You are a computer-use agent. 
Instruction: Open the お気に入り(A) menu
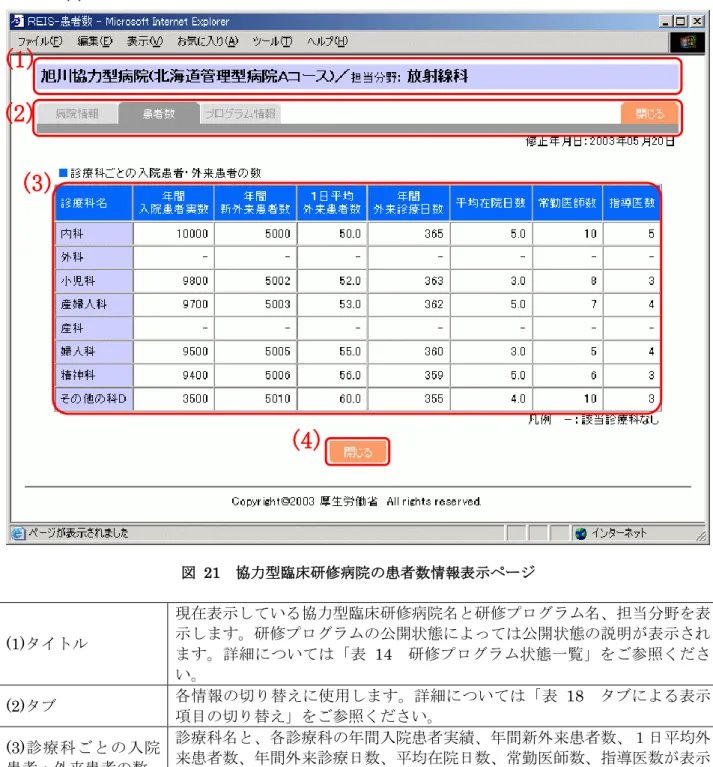click(207, 41)
